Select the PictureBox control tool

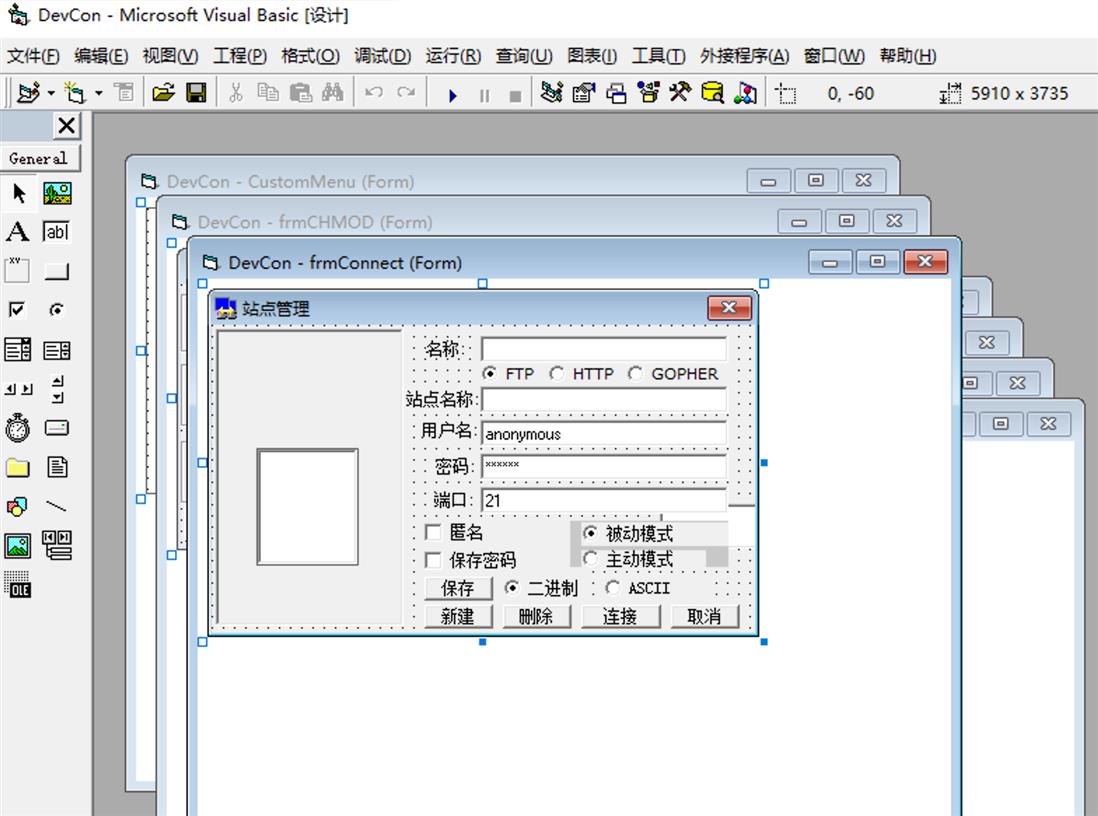tap(57, 193)
